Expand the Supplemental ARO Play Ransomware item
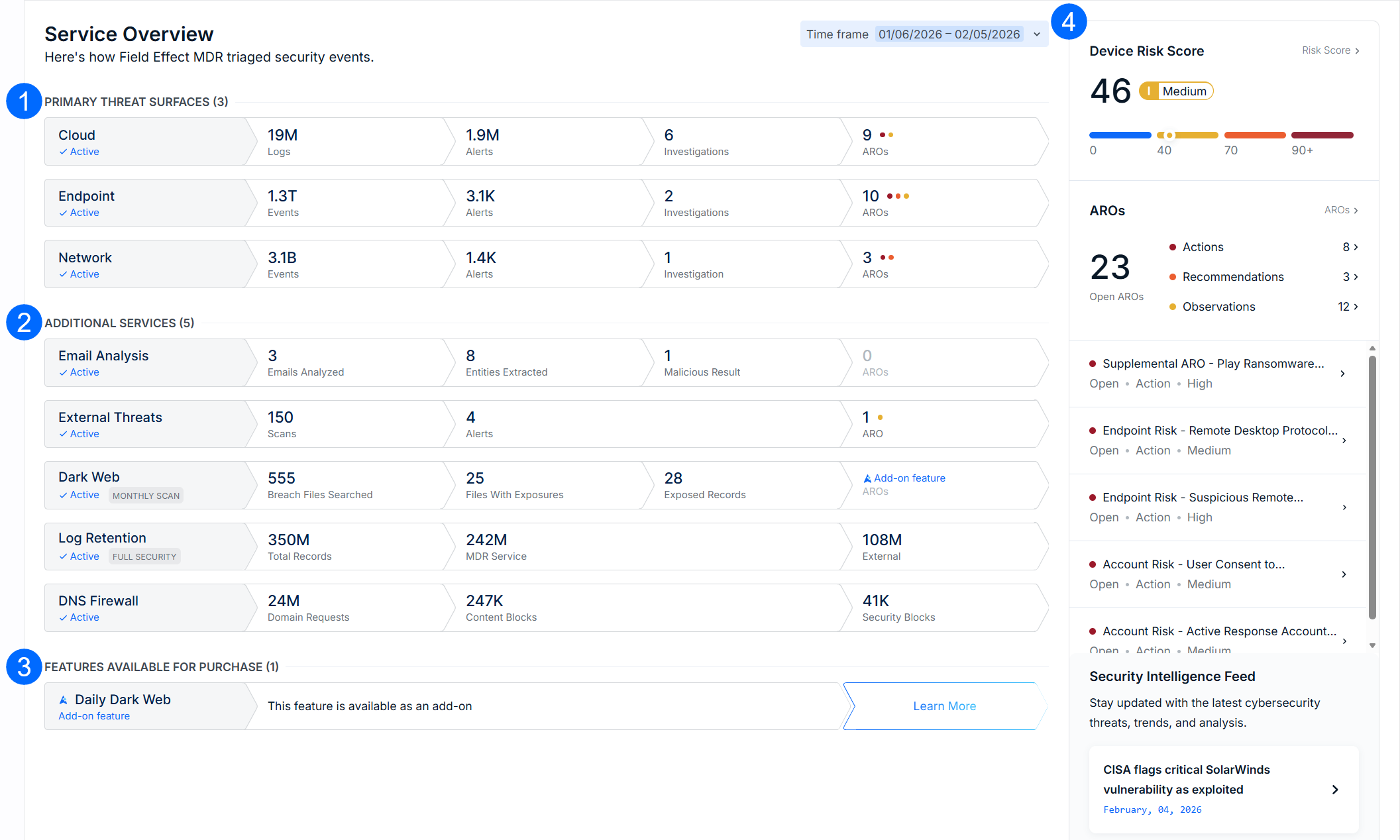The image size is (1400, 840). [x=1342, y=374]
